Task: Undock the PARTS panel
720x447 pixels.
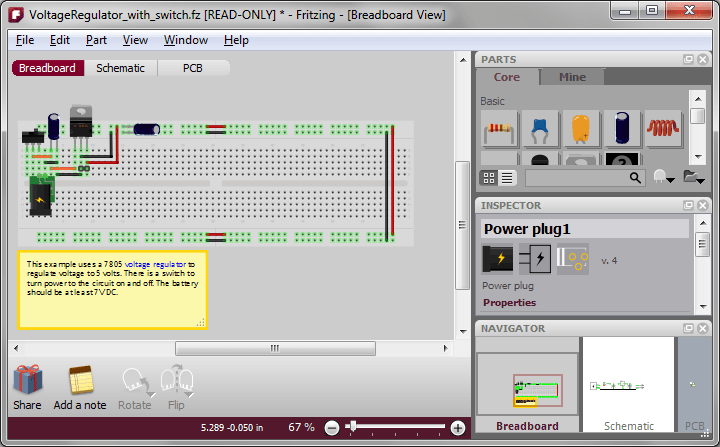Action: pos(688,59)
